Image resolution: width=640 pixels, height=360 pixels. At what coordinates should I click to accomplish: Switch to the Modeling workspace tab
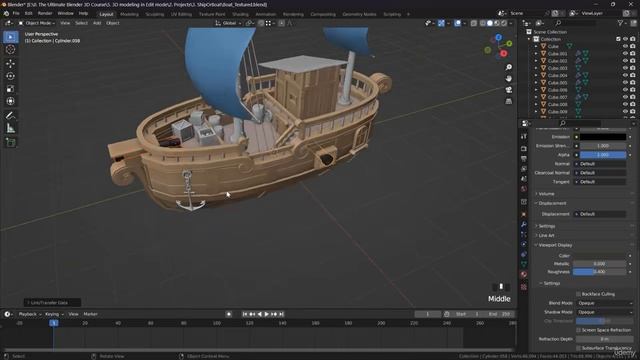pos(129,14)
